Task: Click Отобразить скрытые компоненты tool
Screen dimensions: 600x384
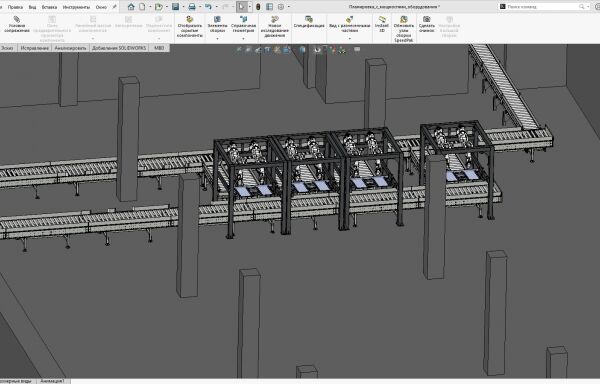Action: coord(189,27)
